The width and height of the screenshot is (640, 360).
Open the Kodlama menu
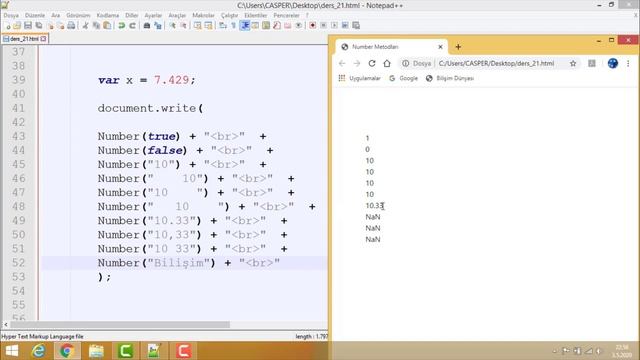coord(108,15)
